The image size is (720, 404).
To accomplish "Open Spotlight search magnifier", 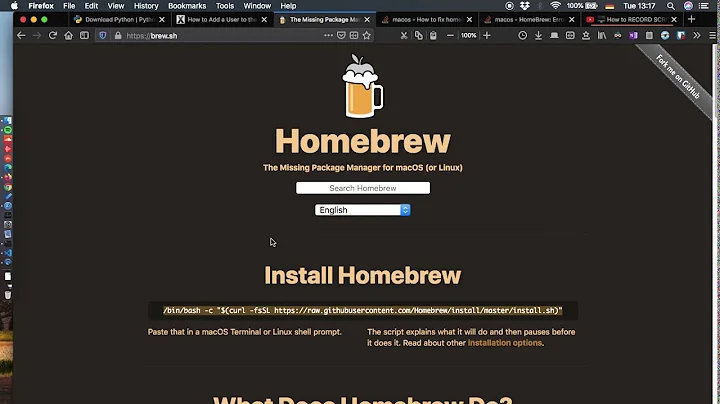I will (x=671, y=6).
